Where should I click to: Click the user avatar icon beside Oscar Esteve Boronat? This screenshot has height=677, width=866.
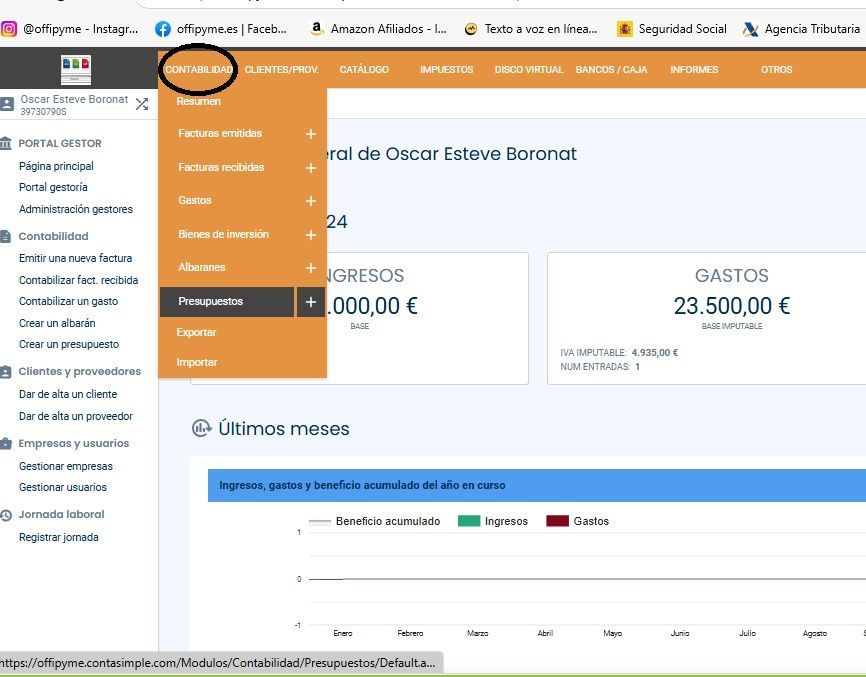click(7, 104)
